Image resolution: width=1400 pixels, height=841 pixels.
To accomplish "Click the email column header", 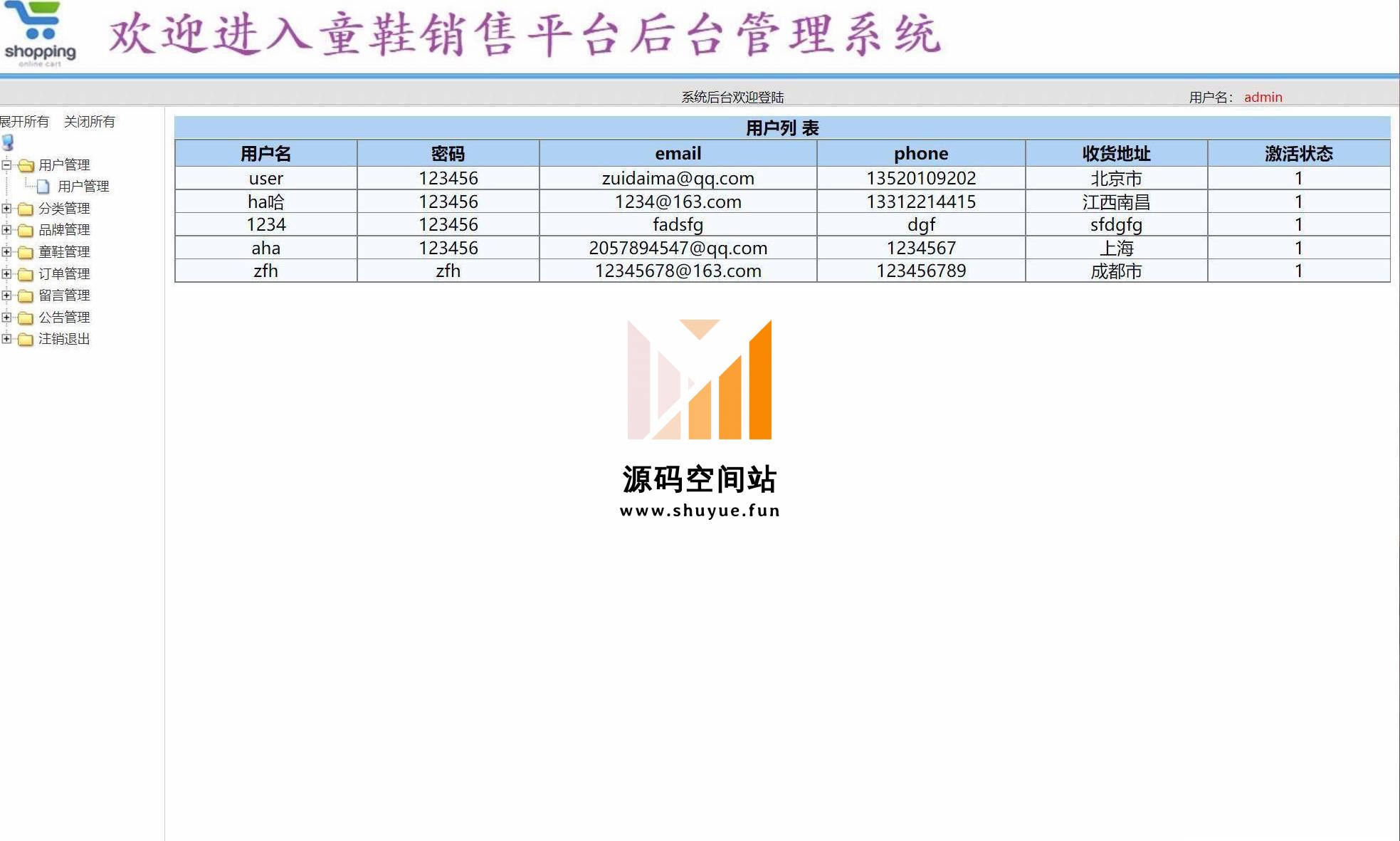I will click(x=678, y=154).
